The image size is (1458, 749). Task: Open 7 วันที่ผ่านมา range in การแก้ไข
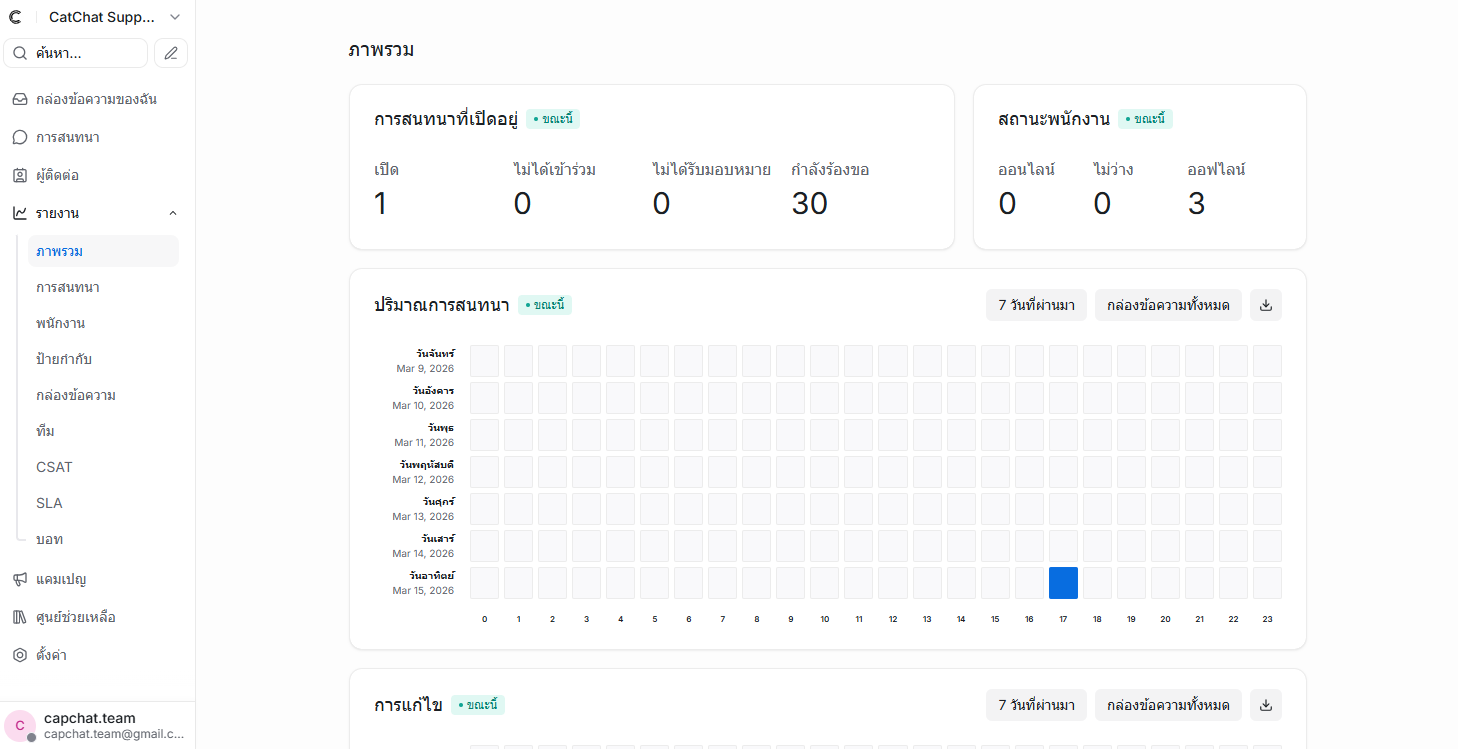point(1036,705)
